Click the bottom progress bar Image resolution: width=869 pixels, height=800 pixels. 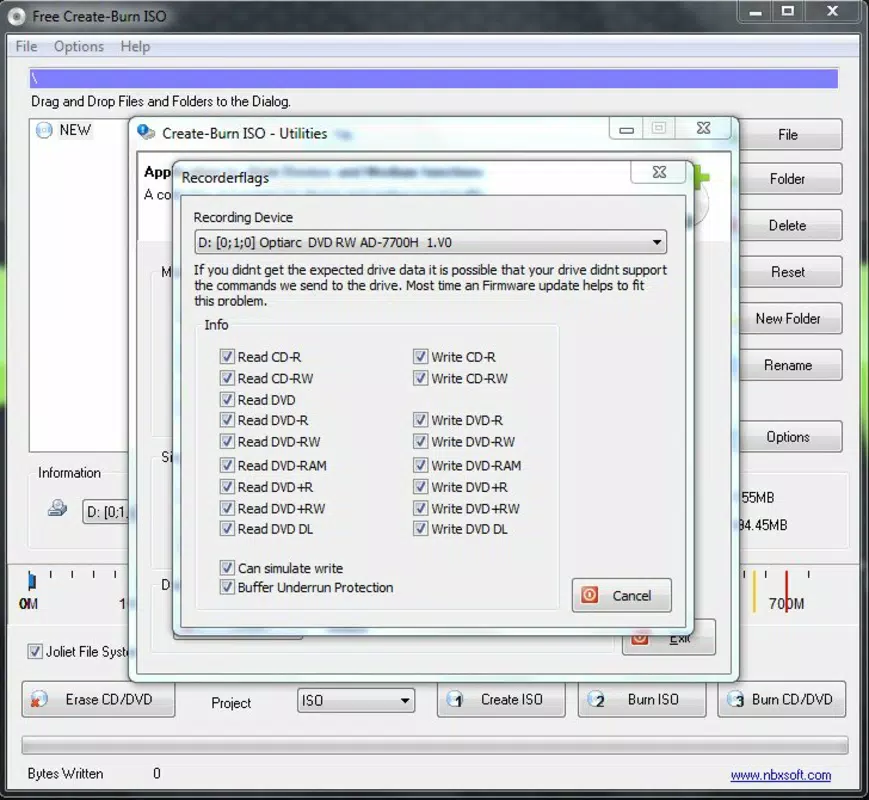pyautogui.click(x=434, y=745)
